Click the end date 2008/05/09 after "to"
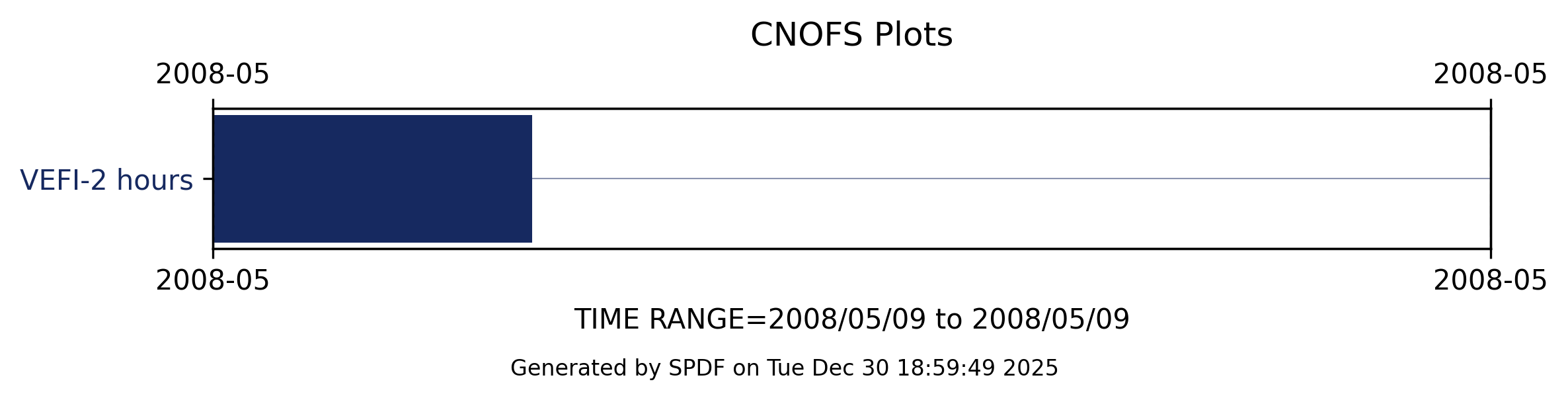This screenshot has width=1568, height=400. coord(1050,320)
